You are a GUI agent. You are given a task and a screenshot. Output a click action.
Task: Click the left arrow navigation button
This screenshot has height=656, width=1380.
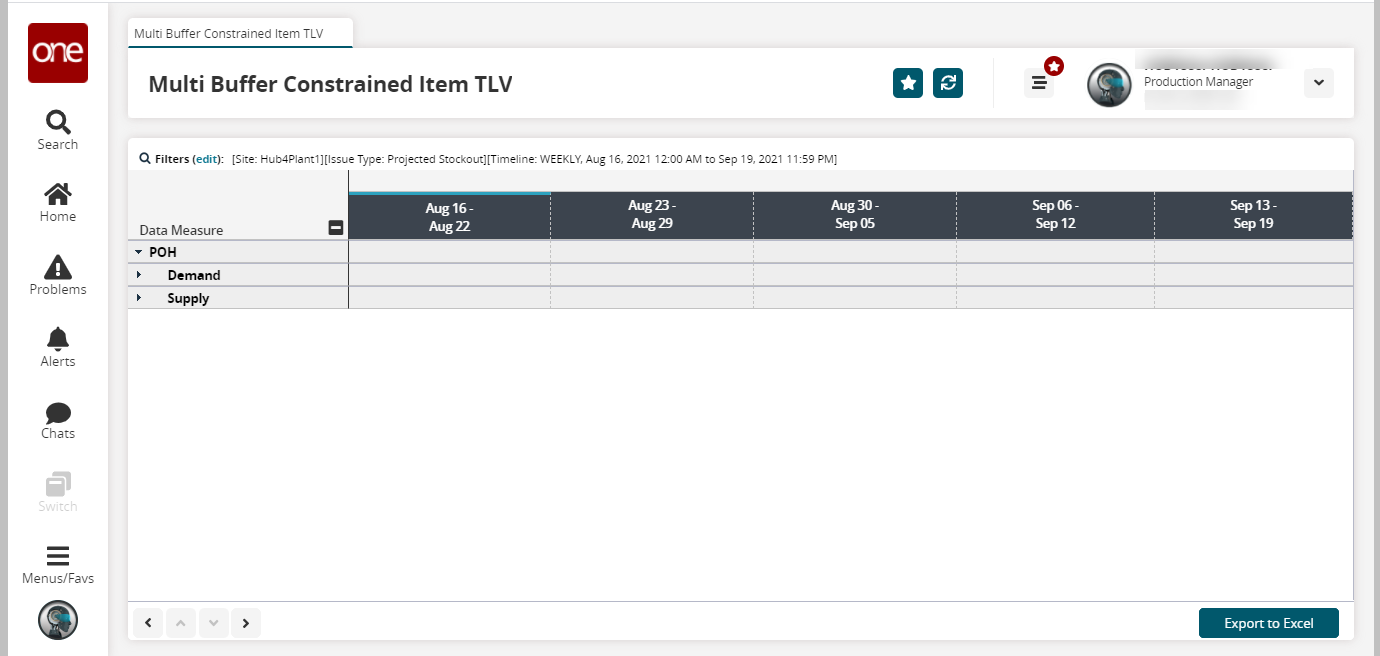click(148, 623)
